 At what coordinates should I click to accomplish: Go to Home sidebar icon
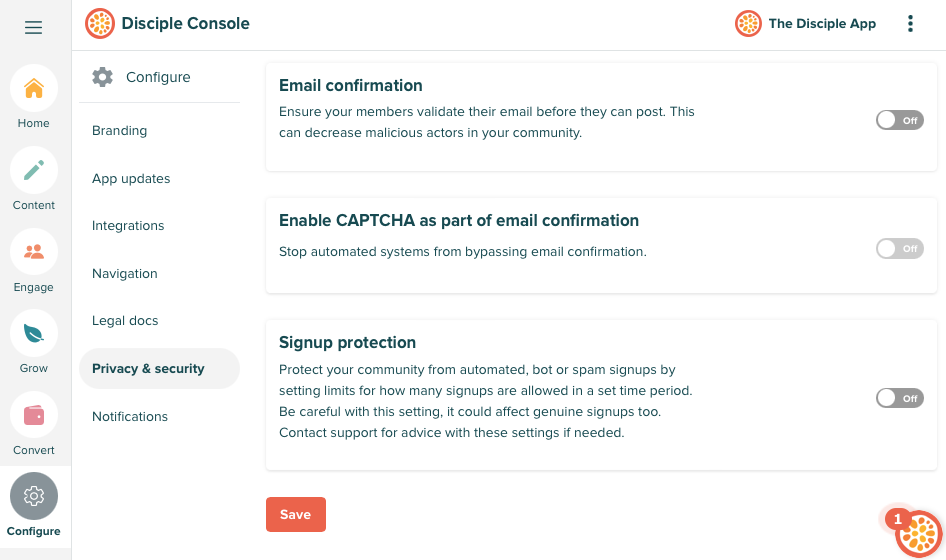pyautogui.click(x=34, y=89)
